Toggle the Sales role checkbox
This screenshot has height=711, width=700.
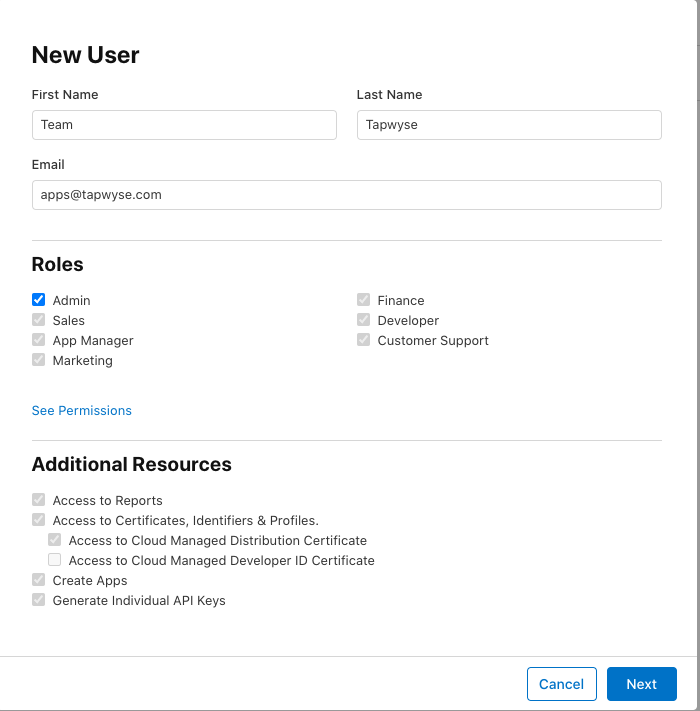click(39, 320)
